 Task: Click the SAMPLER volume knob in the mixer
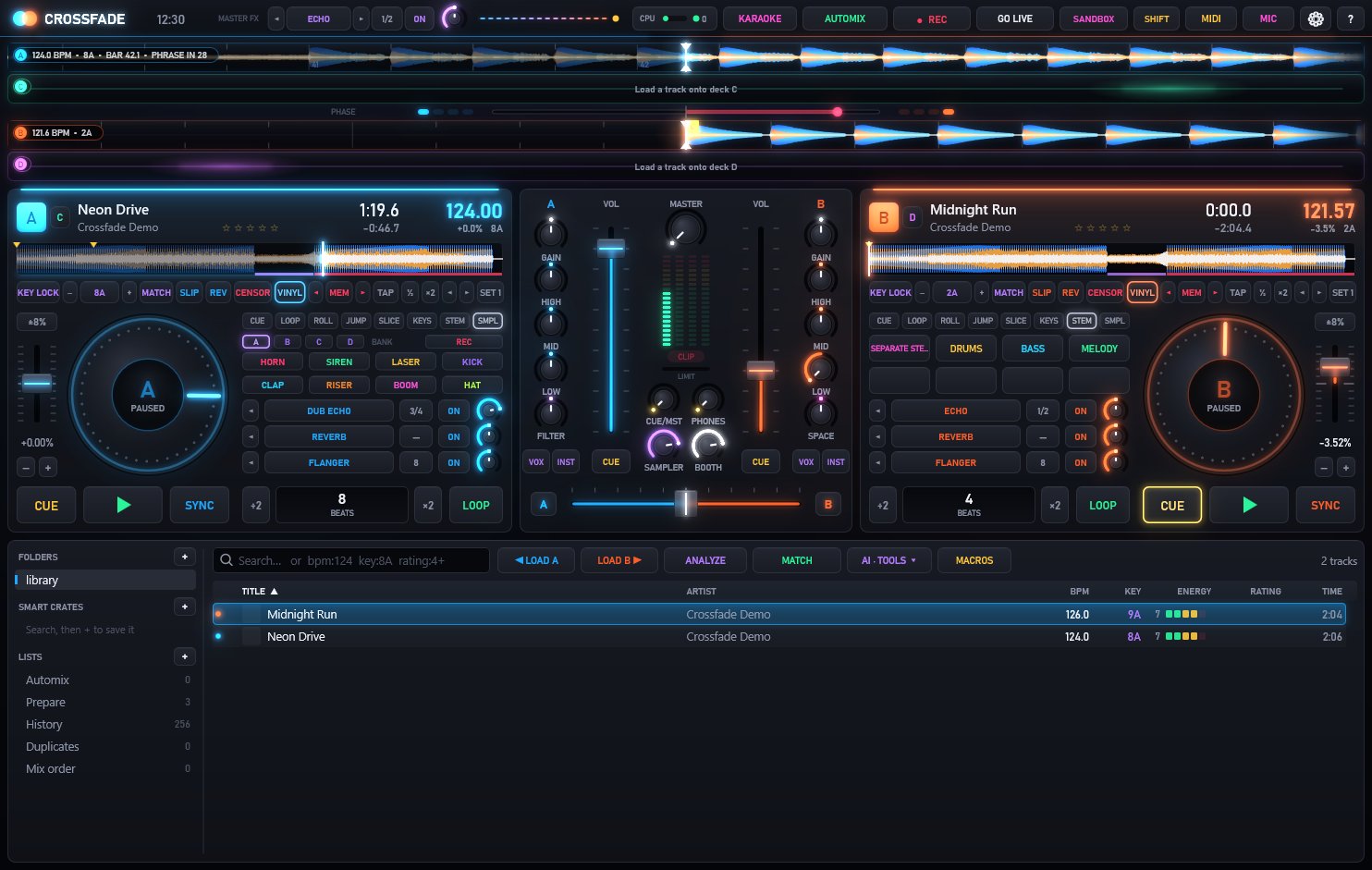pos(663,446)
